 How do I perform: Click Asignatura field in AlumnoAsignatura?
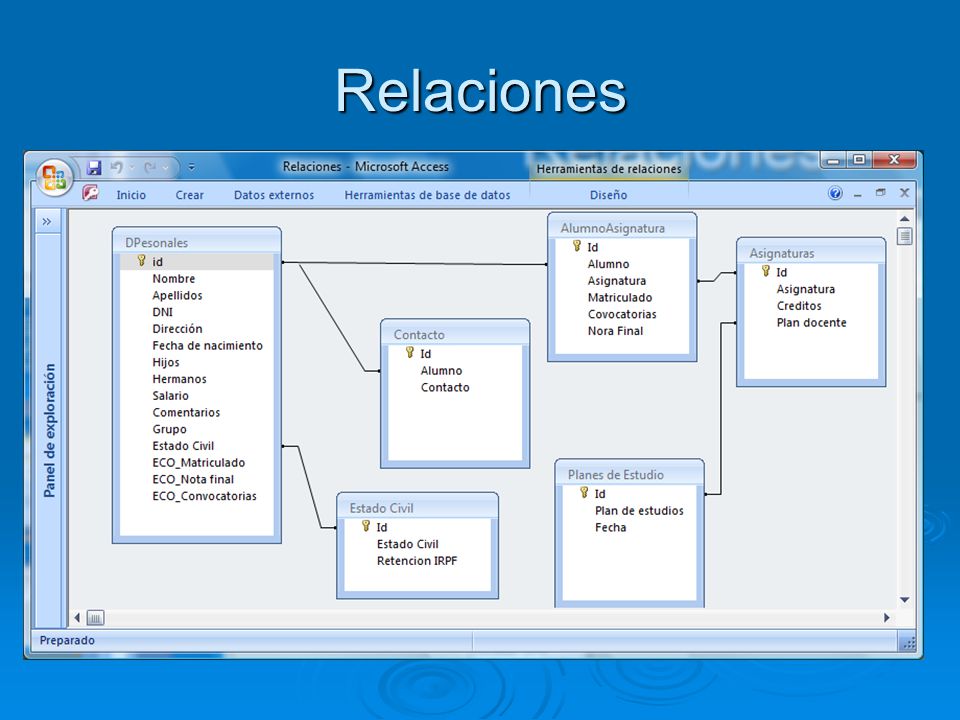(x=617, y=280)
